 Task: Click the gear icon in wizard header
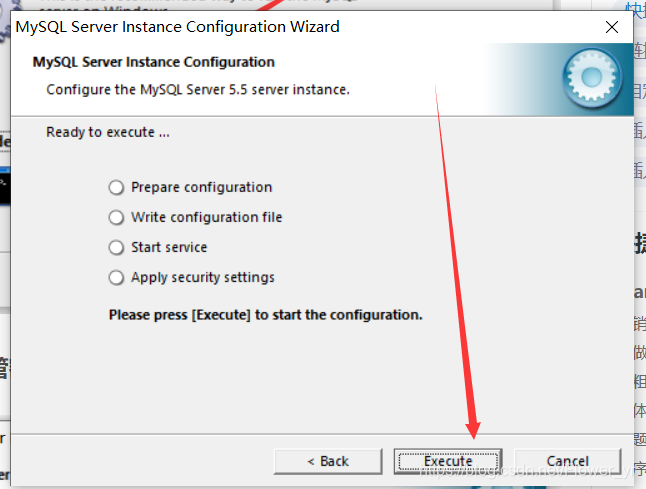click(592, 77)
